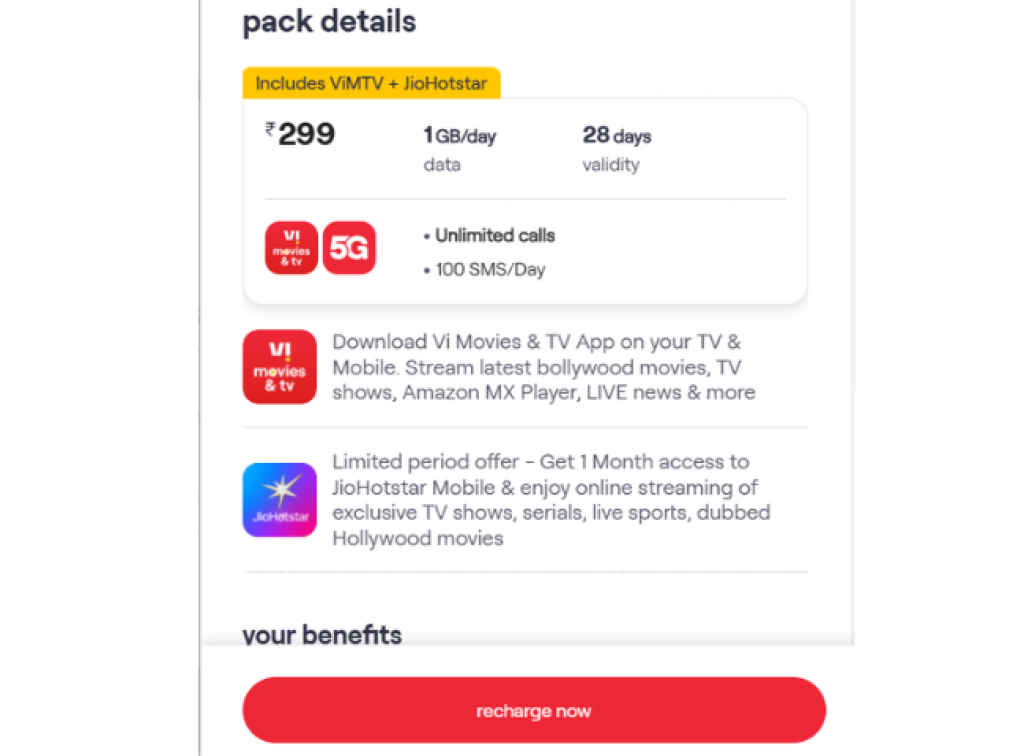This screenshot has height=756, width=1024.
Task: Expand the 28 days validity details
Action: click(x=617, y=148)
